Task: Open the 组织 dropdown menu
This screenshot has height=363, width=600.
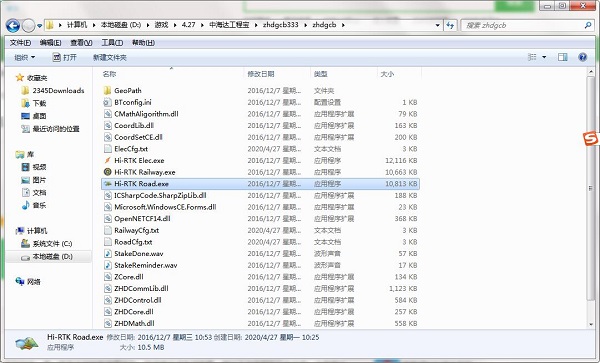Action: tap(24, 57)
